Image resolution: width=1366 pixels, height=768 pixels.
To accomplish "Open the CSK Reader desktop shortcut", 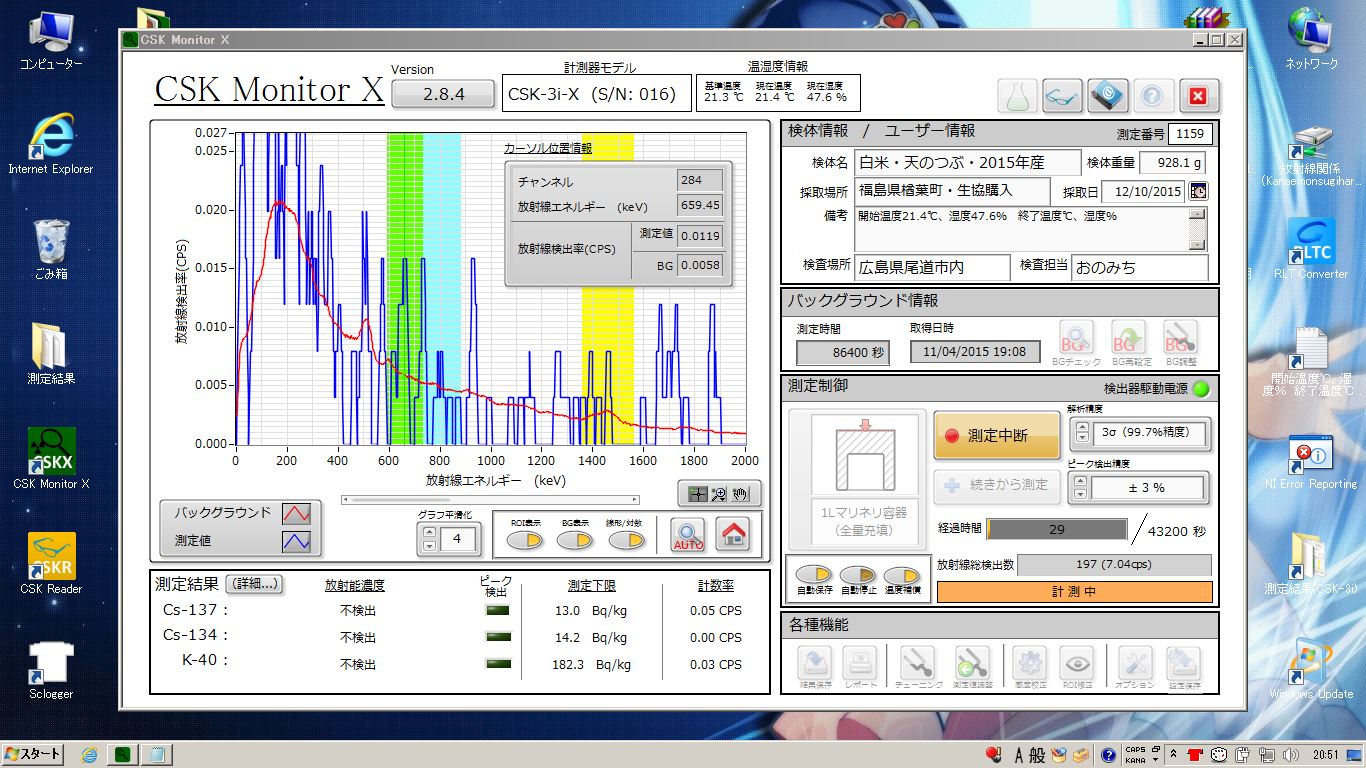I will [x=51, y=564].
